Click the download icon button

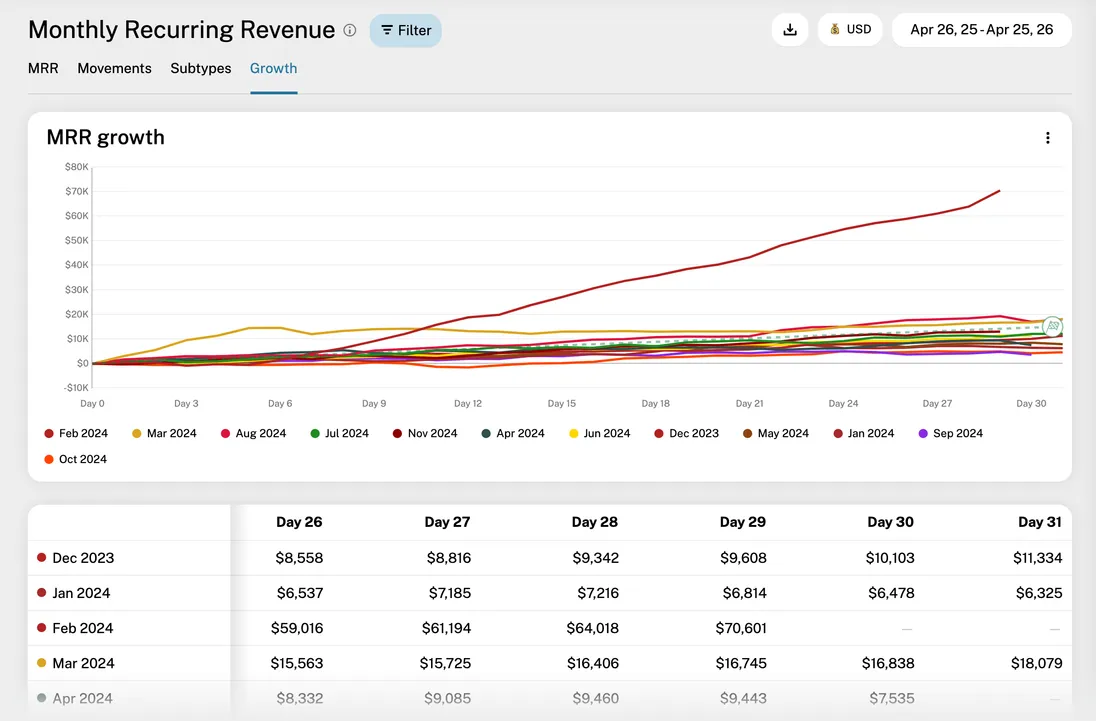tap(790, 29)
